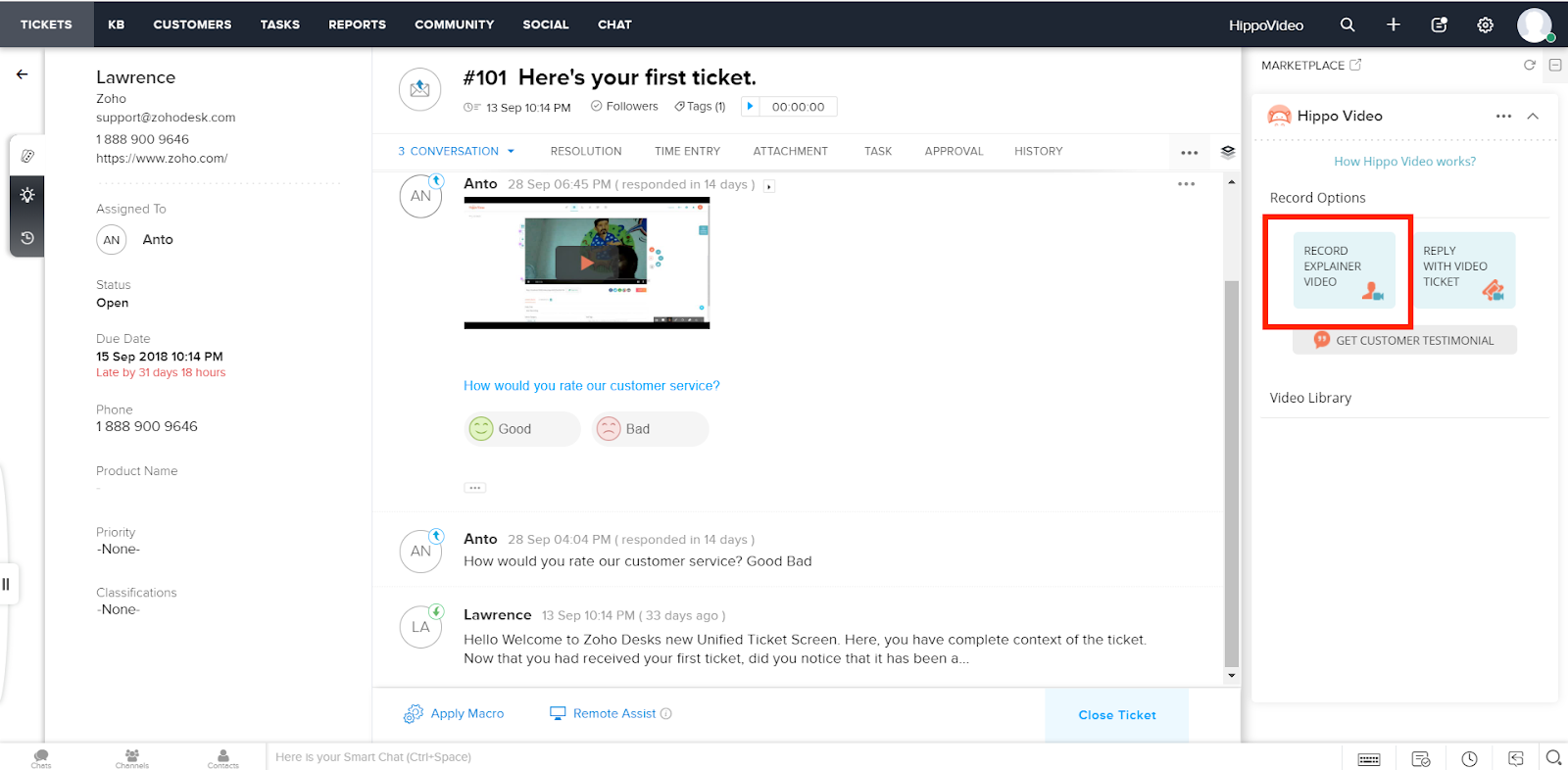Expand the trimmed content dots below rating
Image resolution: width=1568 pixels, height=770 pixels.
[475, 487]
